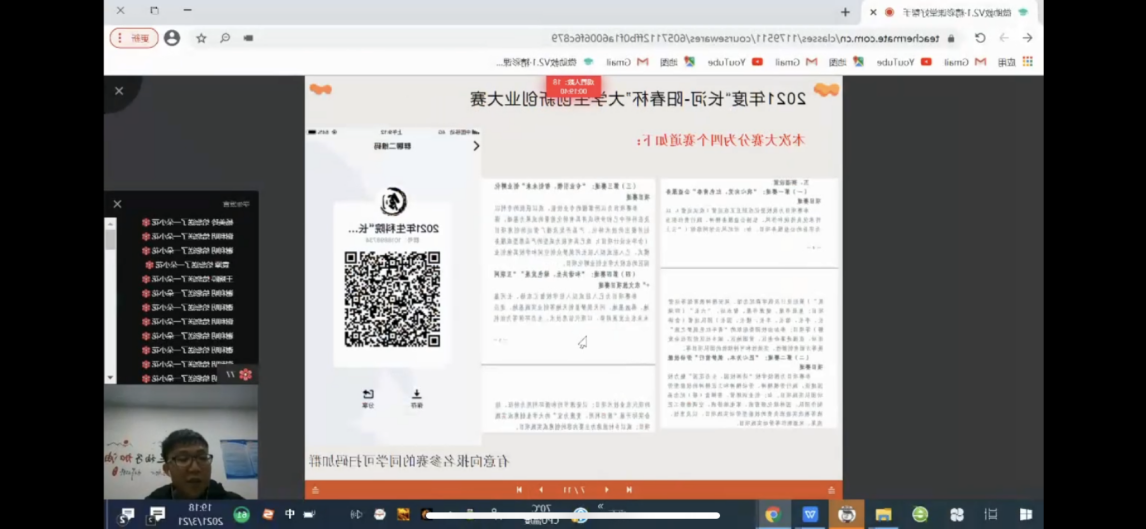Open a new tab with plus icon

coord(845,12)
